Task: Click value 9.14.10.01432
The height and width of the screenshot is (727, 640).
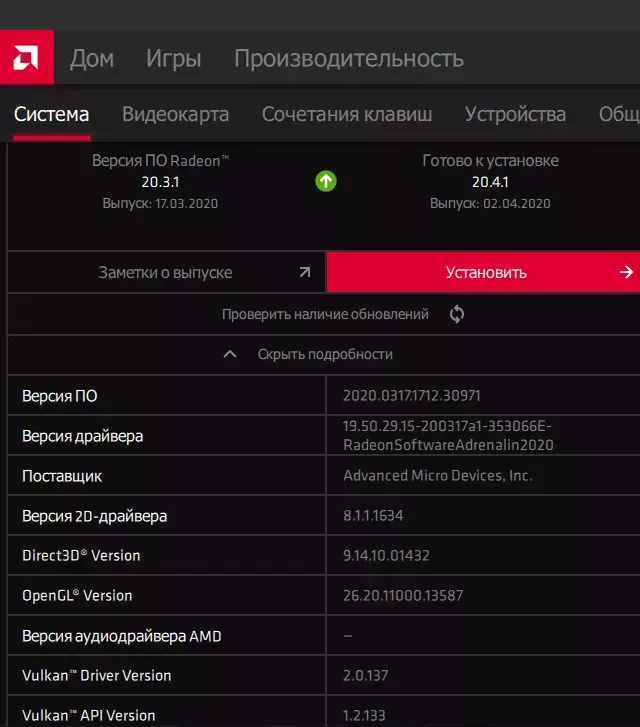Action: pyautogui.click(x=386, y=555)
